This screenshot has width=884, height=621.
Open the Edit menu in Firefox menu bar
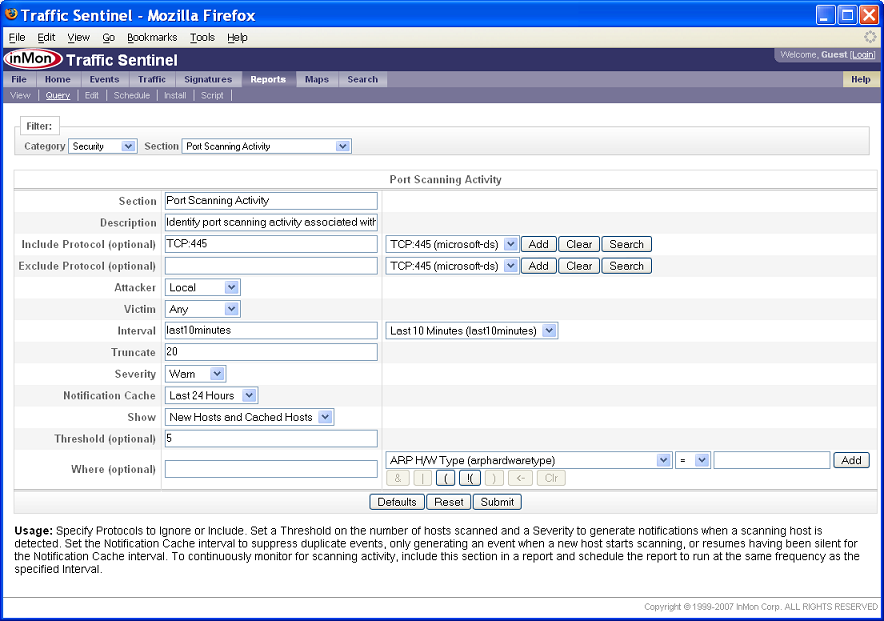46,37
